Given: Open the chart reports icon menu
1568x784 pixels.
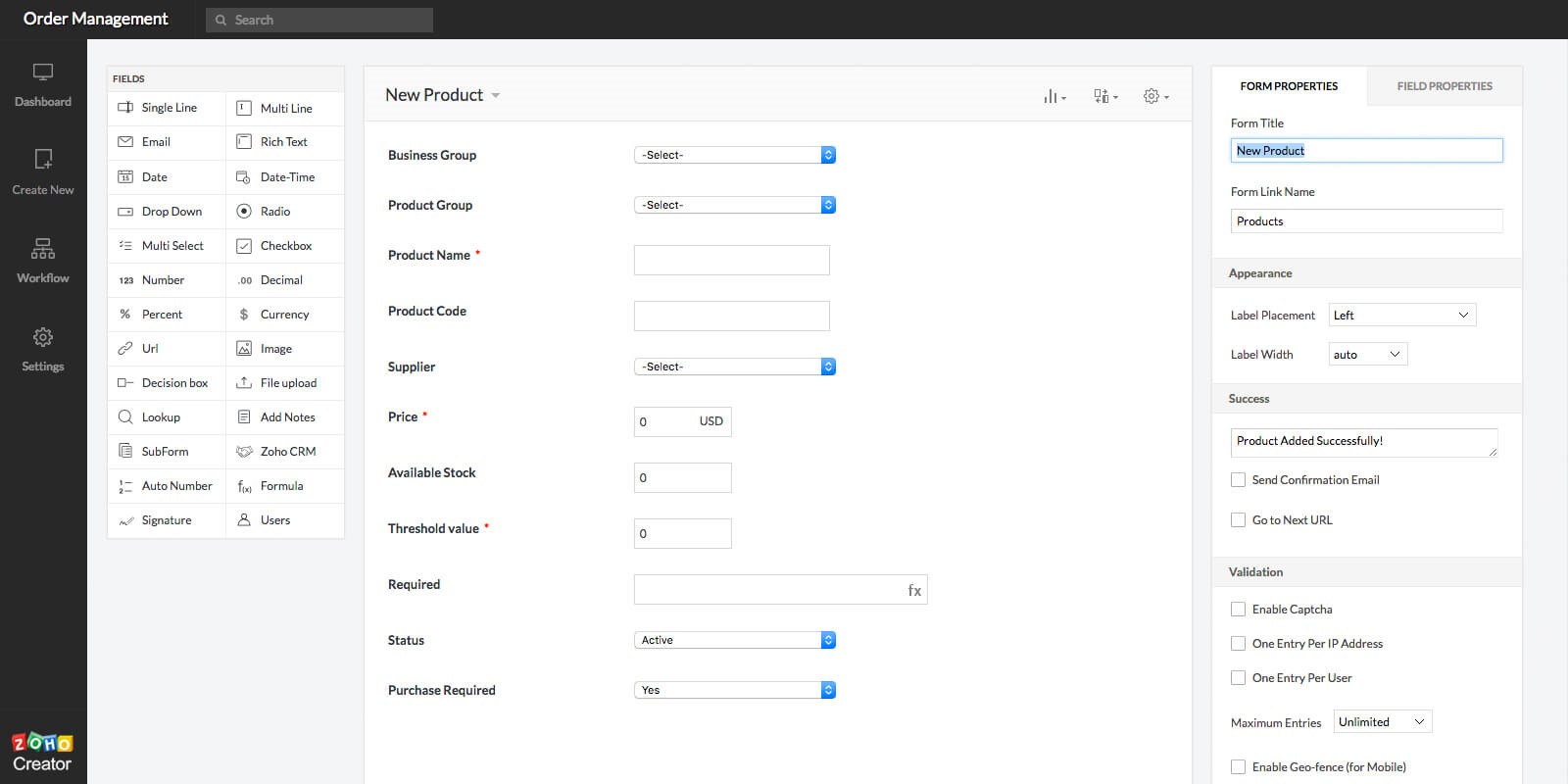Looking at the screenshot, I should [x=1053, y=96].
